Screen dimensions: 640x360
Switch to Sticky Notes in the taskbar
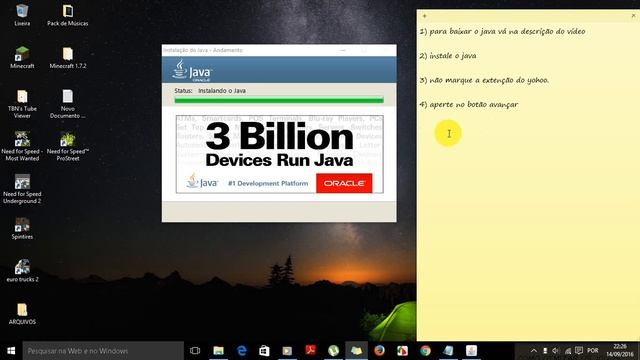[356, 351]
